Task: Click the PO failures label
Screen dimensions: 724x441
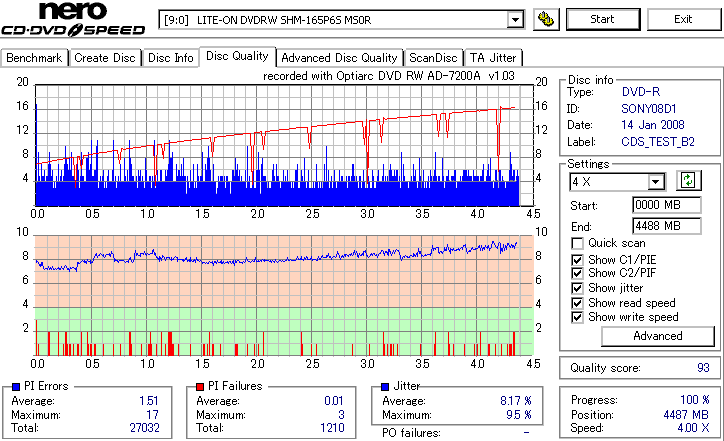Action: pyautogui.click(x=411, y=433)
